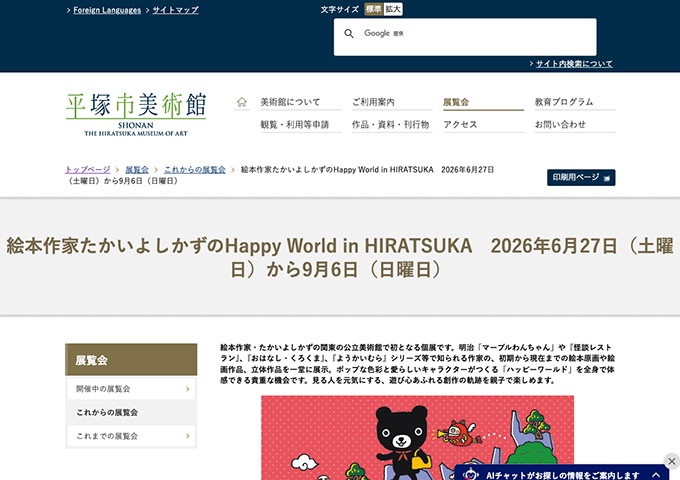
Task: Open the 観覧・利用等申請 menu
Action: [300, 125]
